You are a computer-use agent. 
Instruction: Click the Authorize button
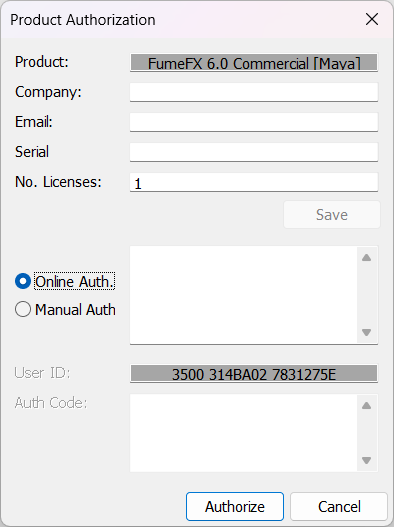(235, 506)
